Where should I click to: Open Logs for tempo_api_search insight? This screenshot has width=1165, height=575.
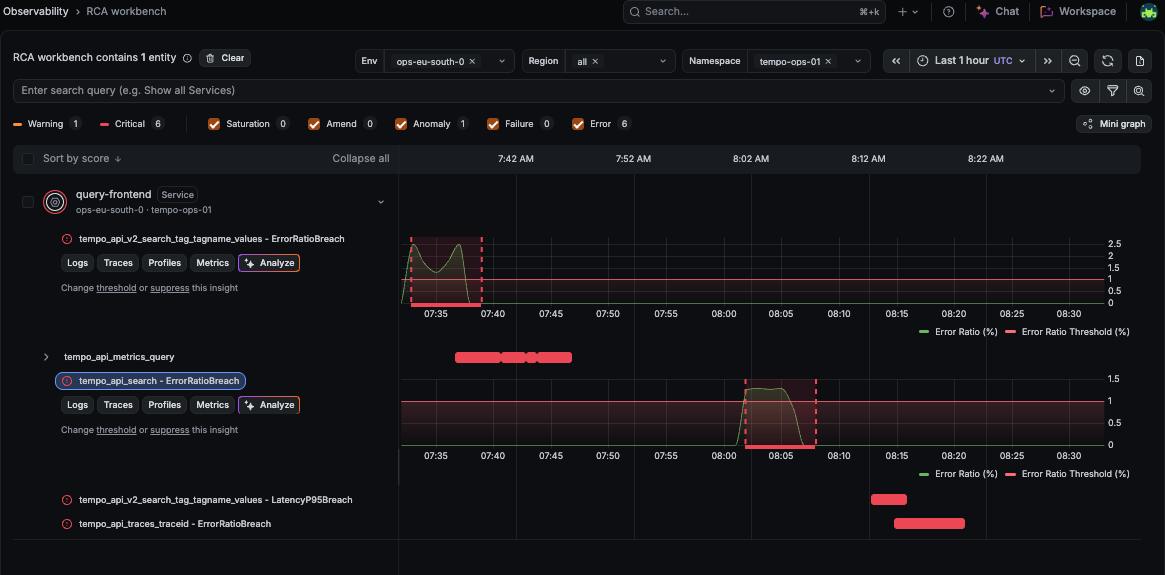tap(77, 405)
